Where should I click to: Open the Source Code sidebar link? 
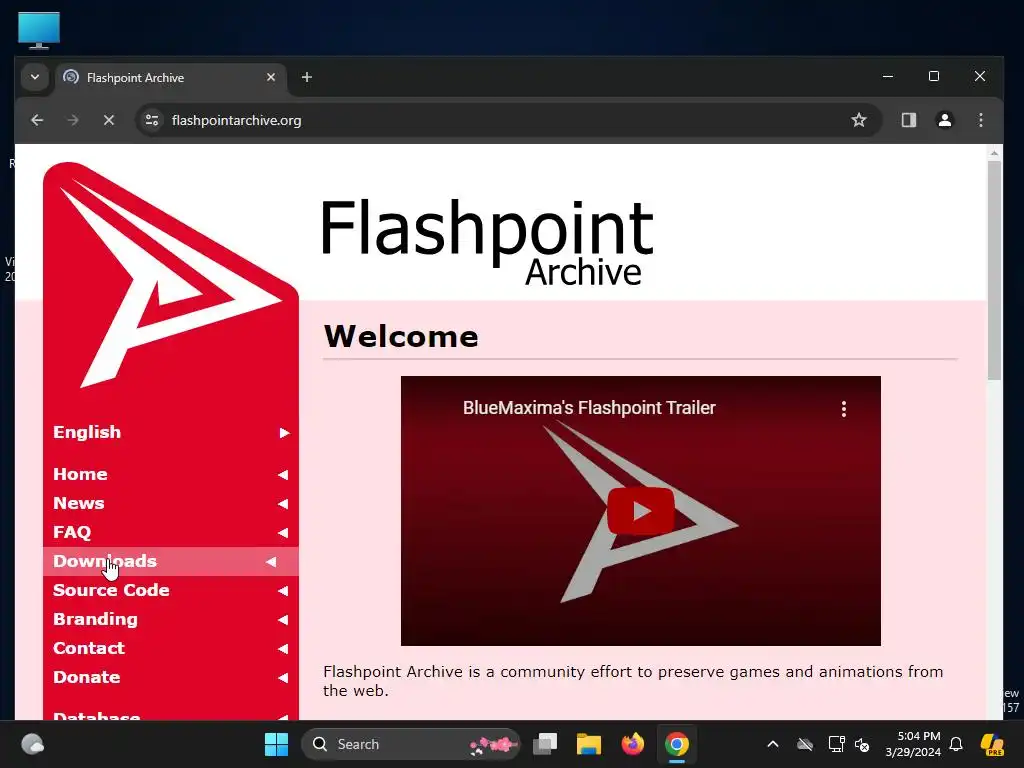170,590
